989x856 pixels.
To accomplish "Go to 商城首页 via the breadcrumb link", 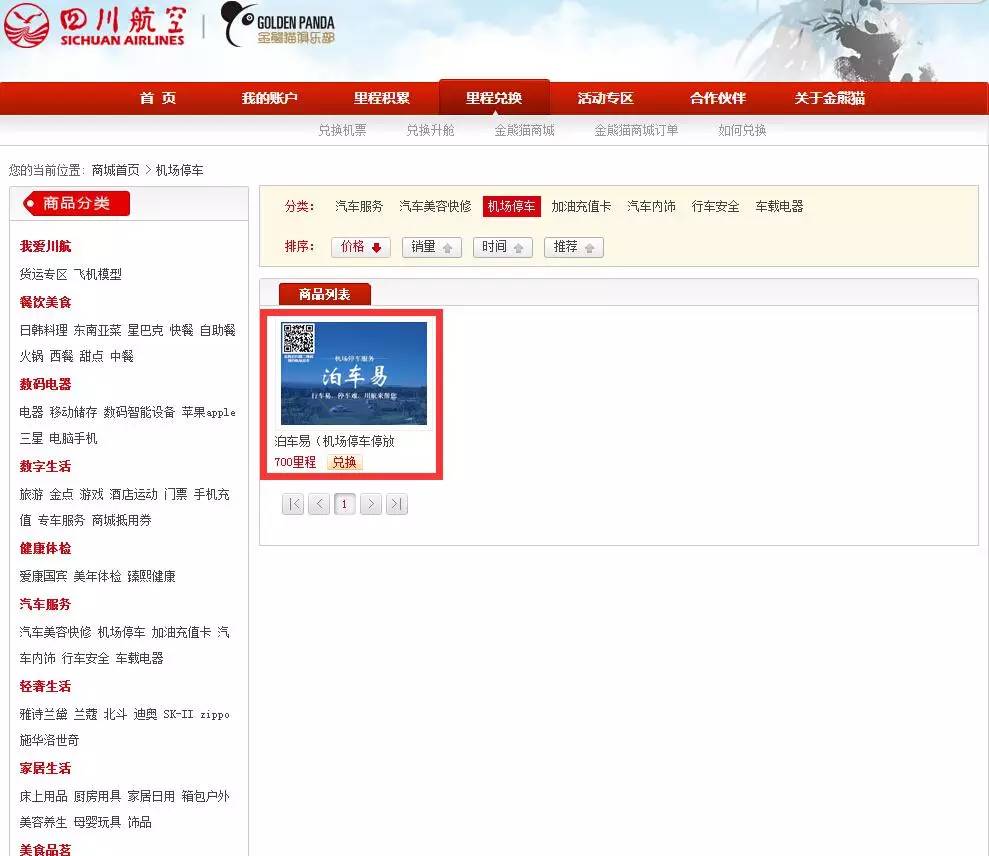I will coord(113,170).
